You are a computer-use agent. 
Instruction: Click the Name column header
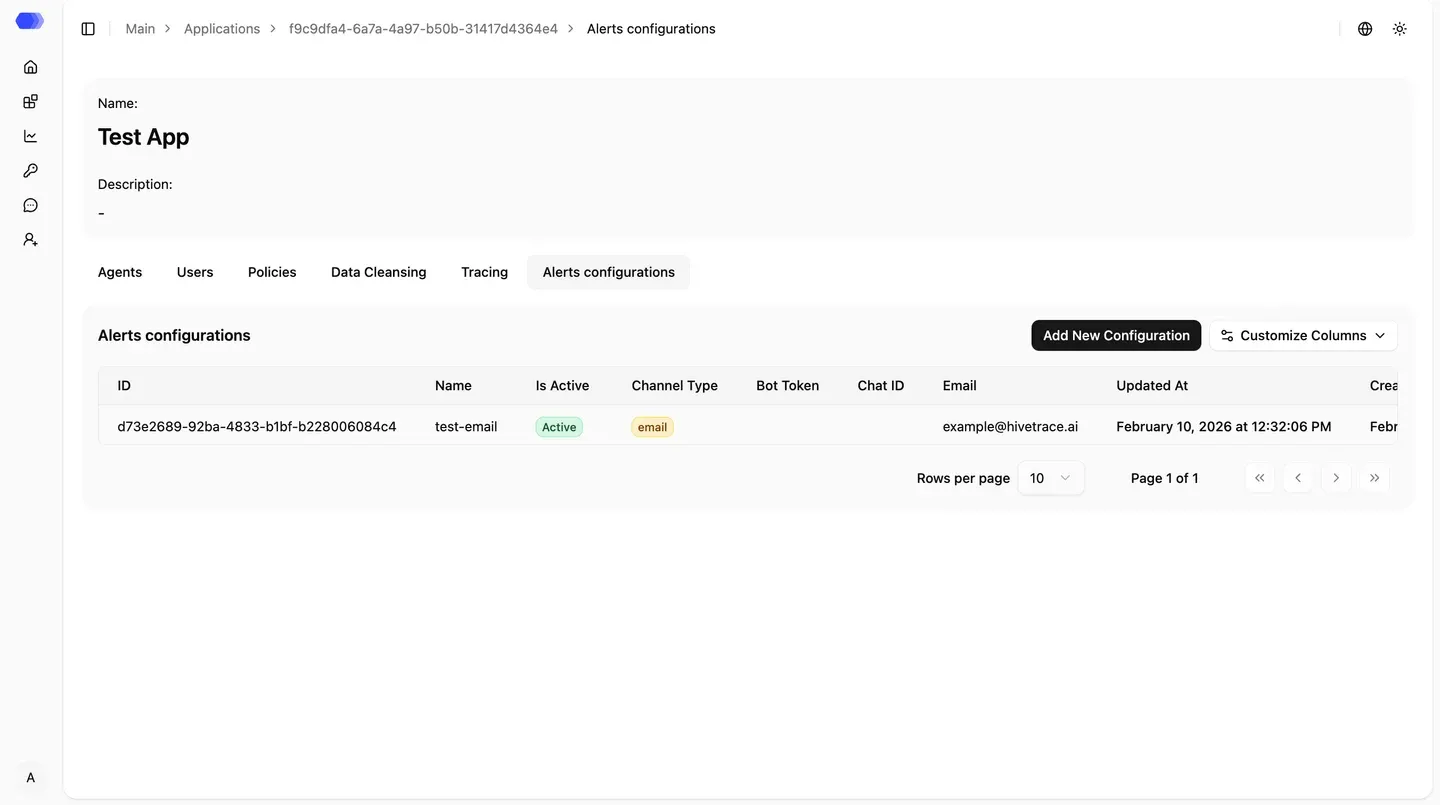point(453,385)
